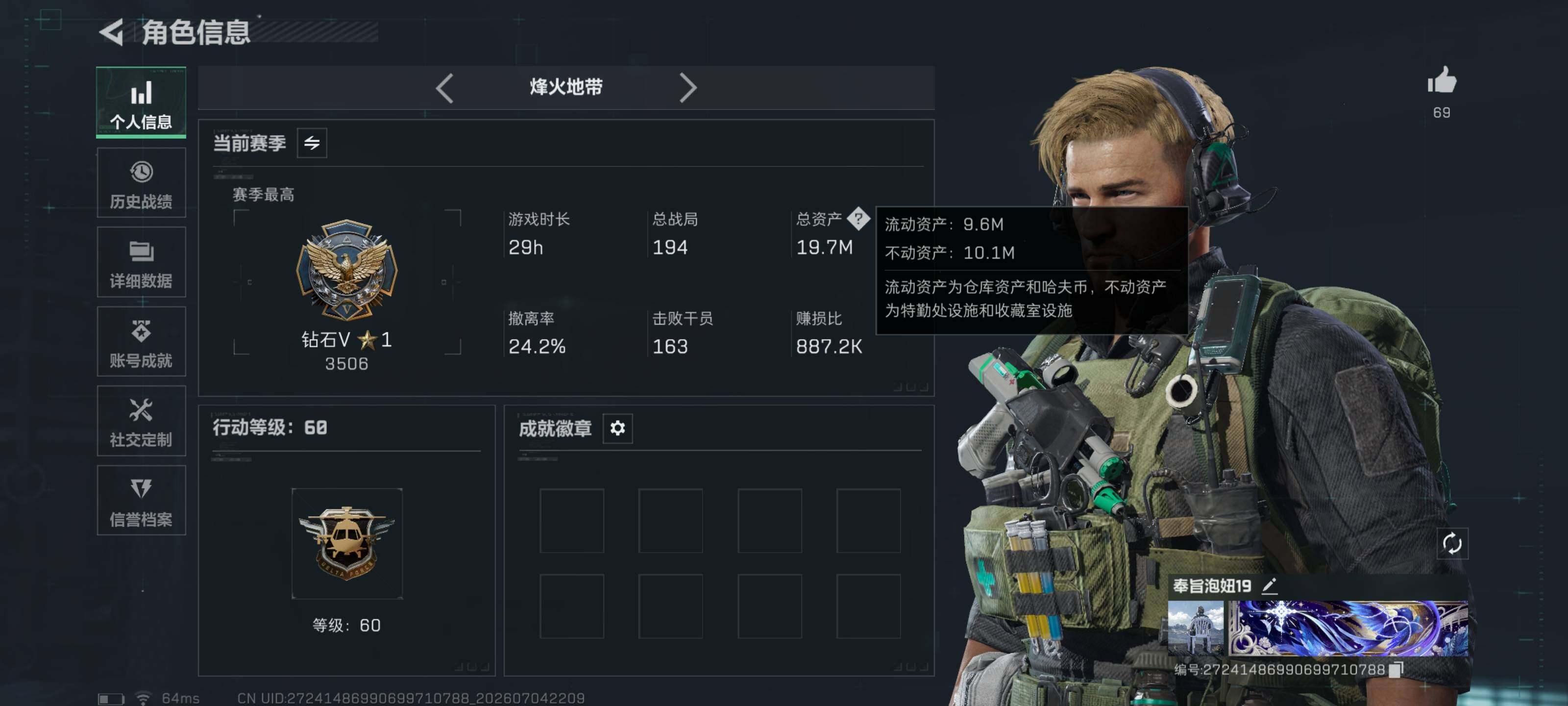Select the 账号成就 sidebar tab

(x=141, y=342)
